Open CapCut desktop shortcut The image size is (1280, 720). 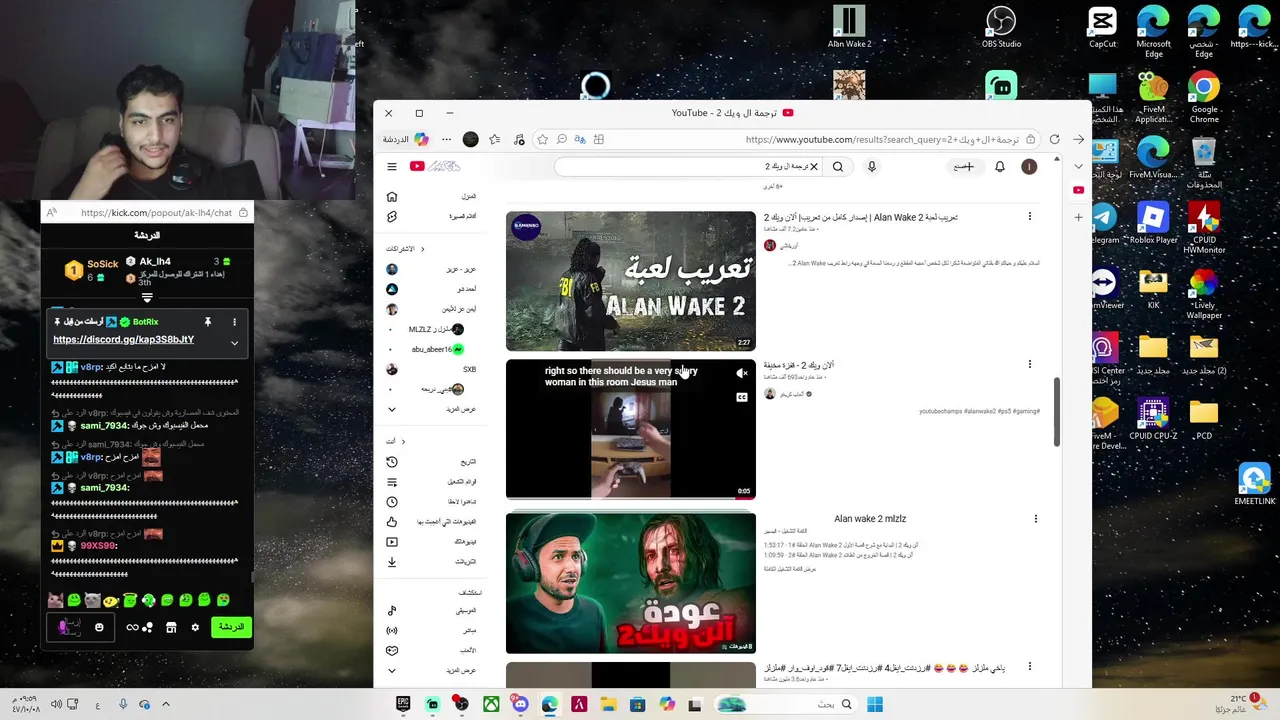[x=1102, y=27]
